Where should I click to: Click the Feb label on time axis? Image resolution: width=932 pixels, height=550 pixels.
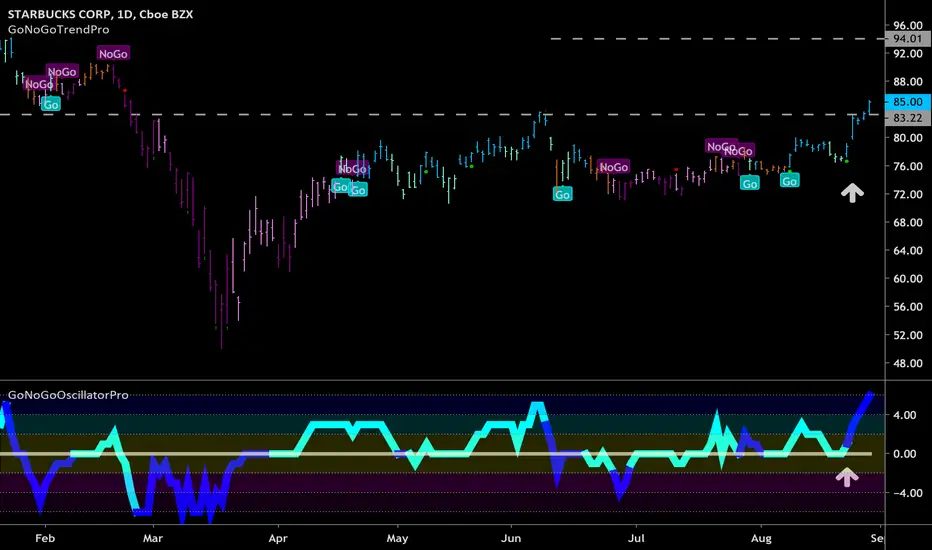[x=45, y=538]
